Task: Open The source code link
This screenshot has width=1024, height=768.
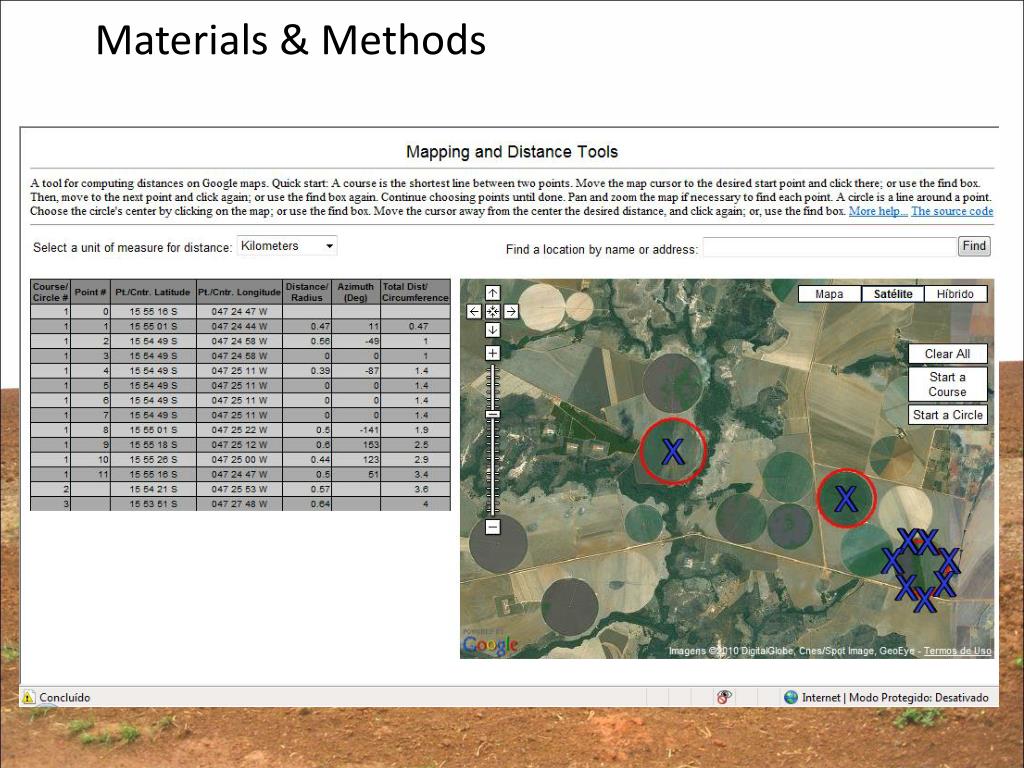Action: (952, 211)
